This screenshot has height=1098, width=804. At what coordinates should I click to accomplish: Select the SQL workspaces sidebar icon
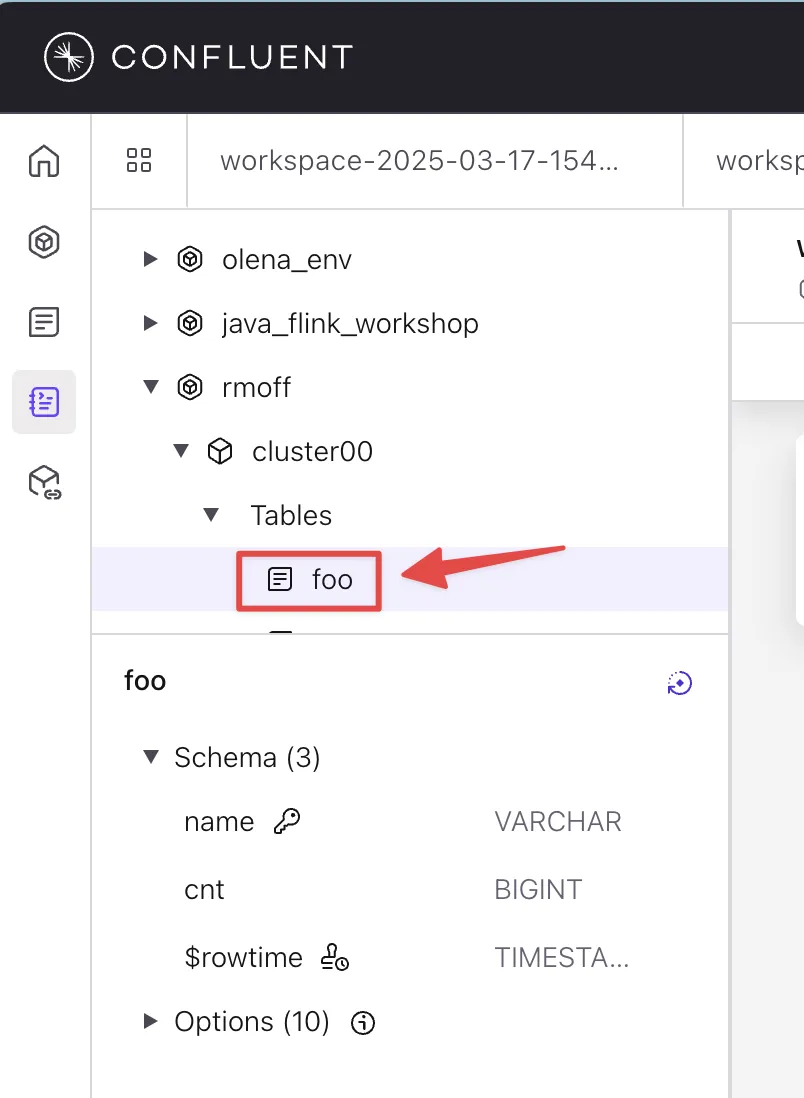click(x=44, y=402)
